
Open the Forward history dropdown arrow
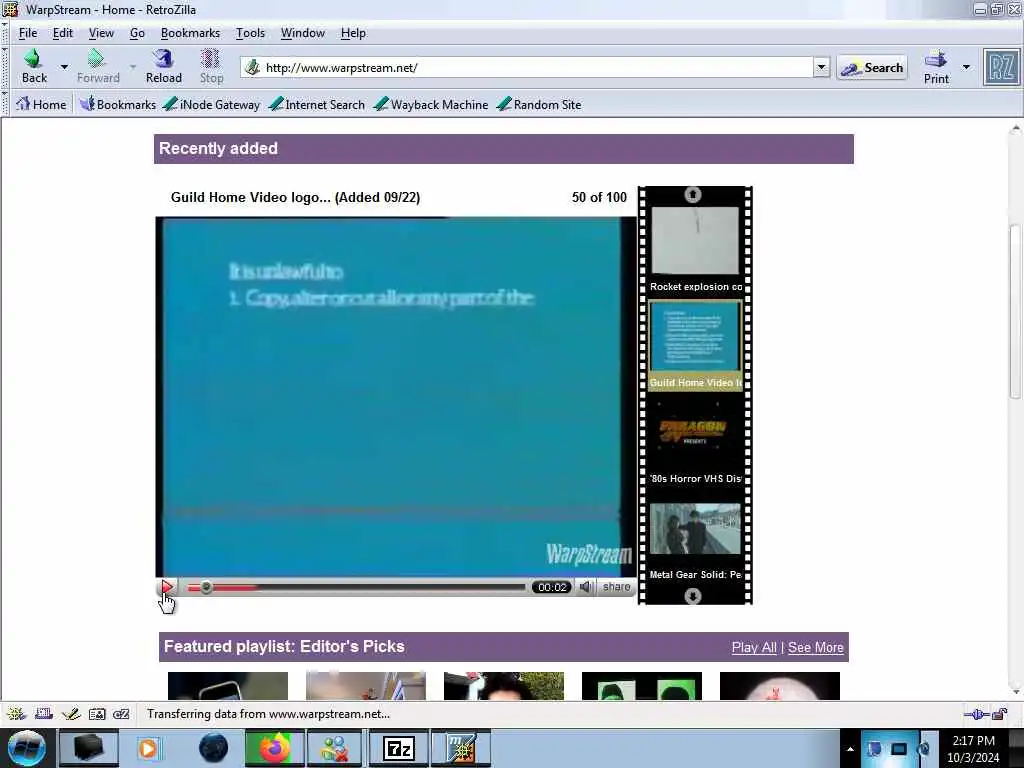(x=133, y=67)
